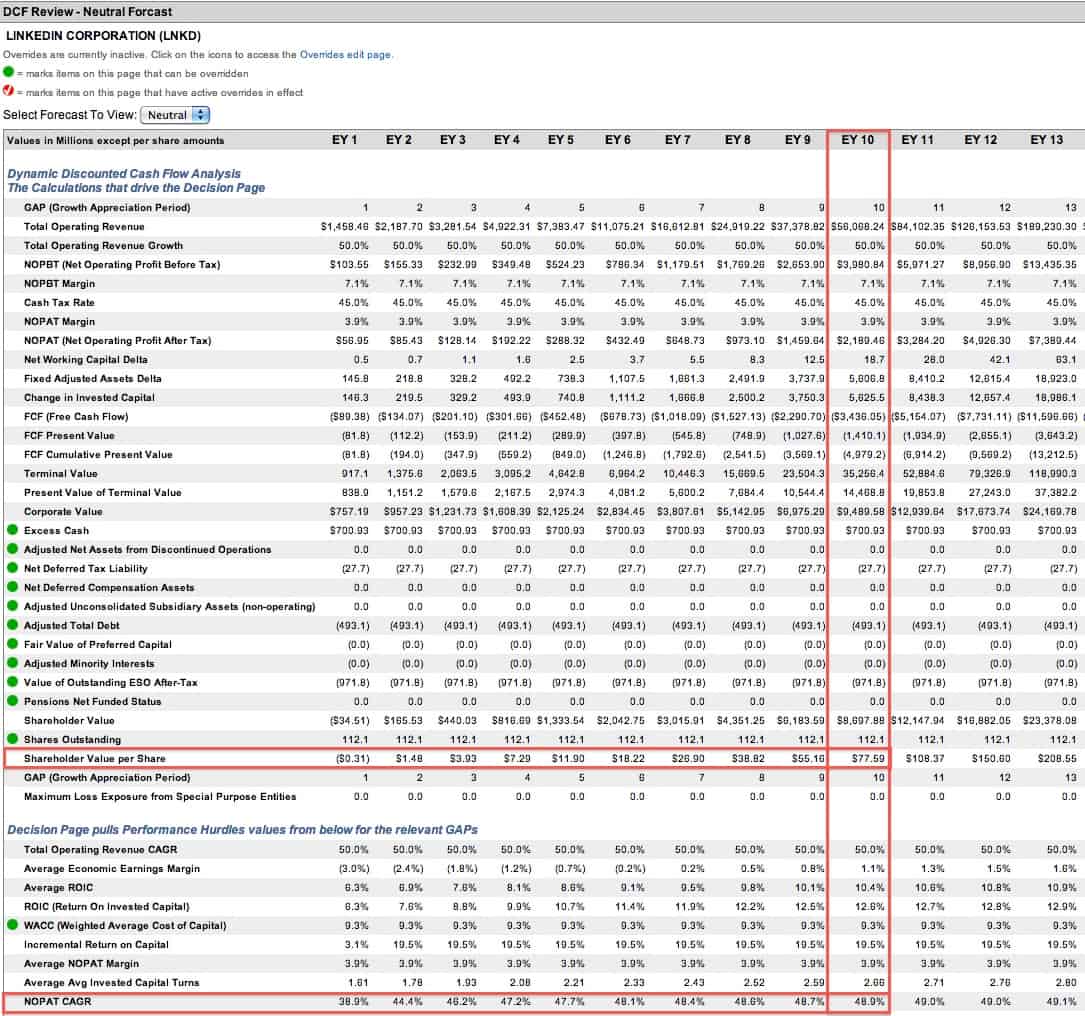Click override icon beside Net Deferred Compensation Assets
The height and width of the screenshot is (1016, 1085).
pos(12,587)
